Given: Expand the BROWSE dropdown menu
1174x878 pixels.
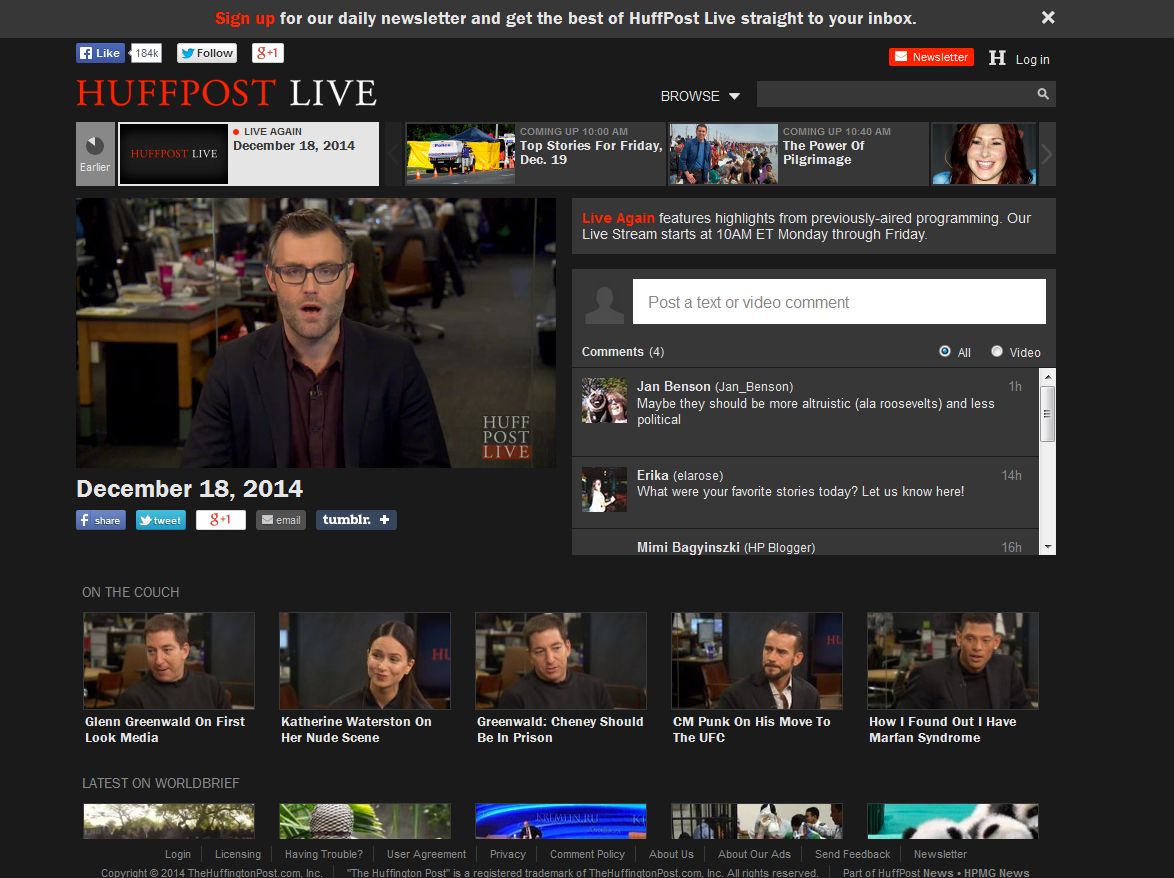Looking at the screenshot, I should point(699,96).
